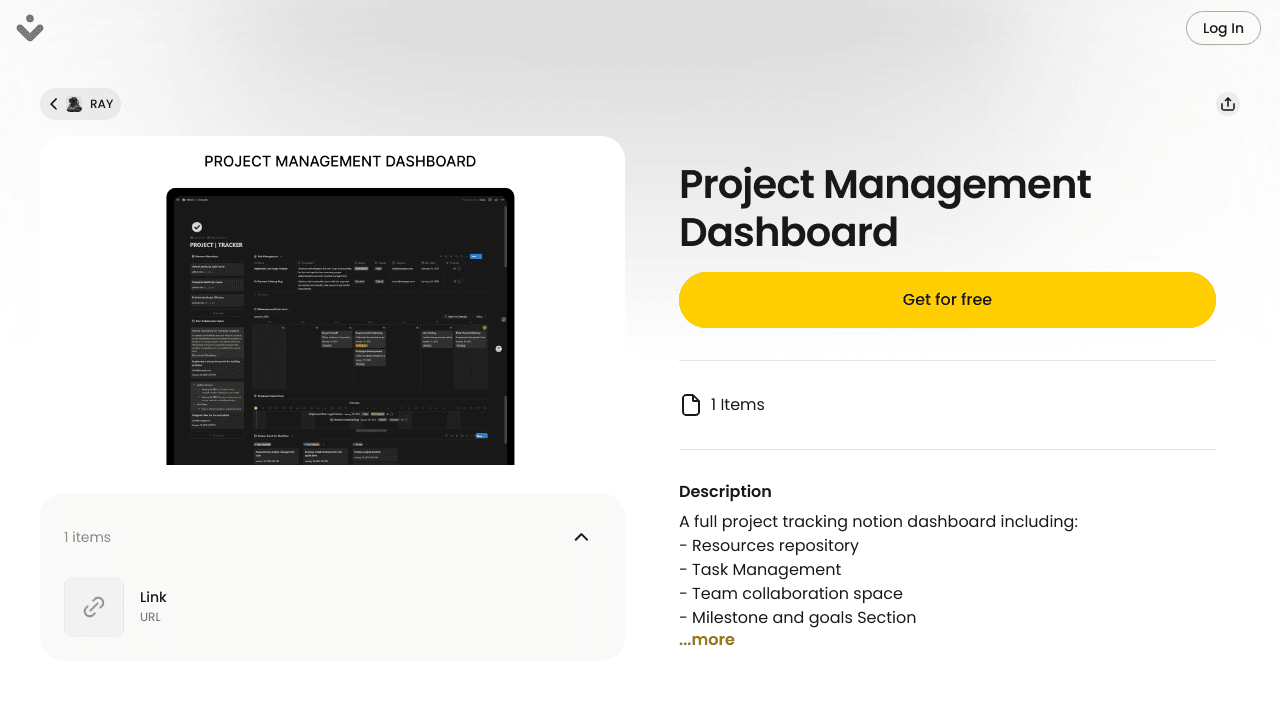Click the link chain icon
This screenshot has height=720, width=1280.
click(94, 607)
